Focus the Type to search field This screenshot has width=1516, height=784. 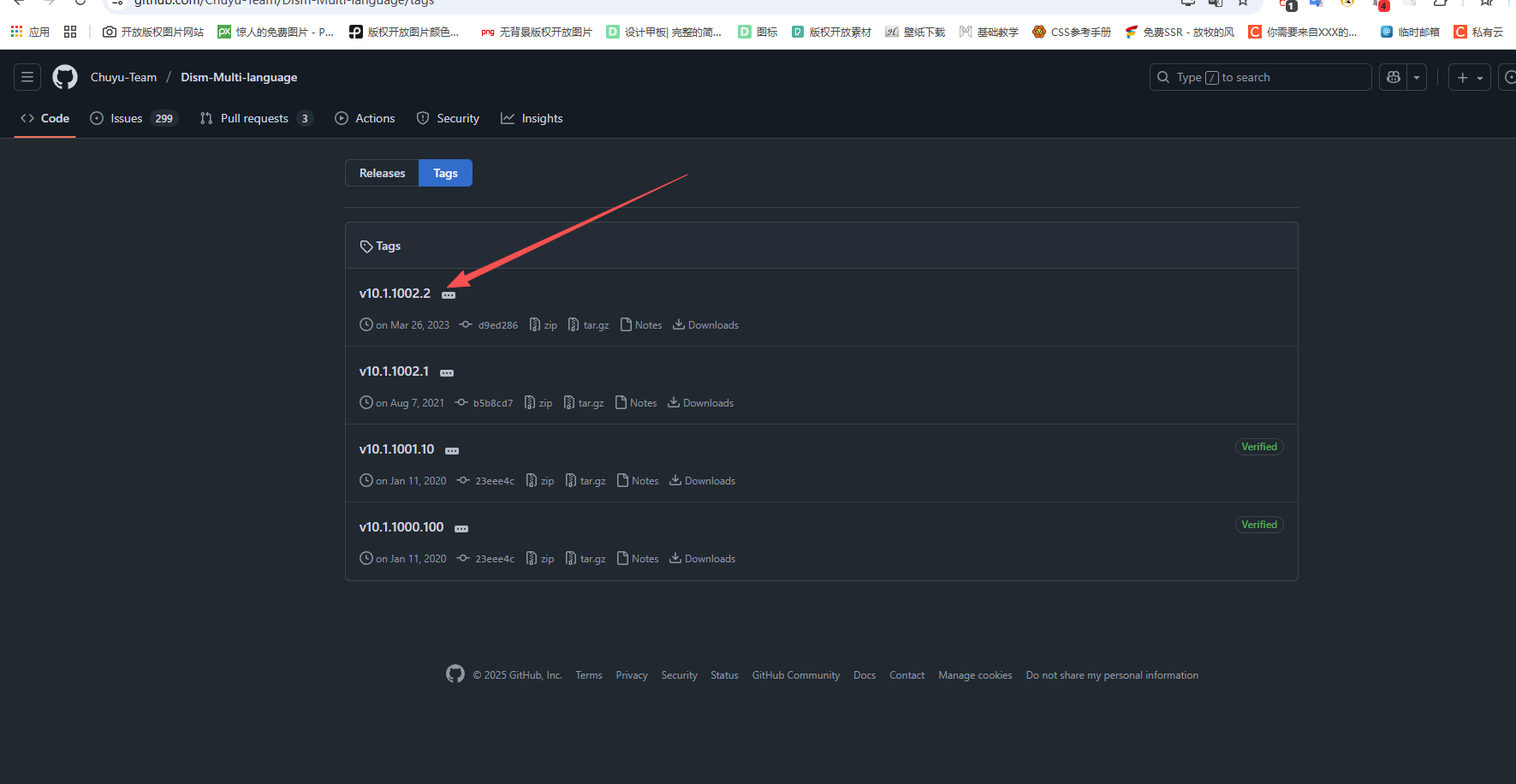pyautogui.click(x=1260, y=77)
